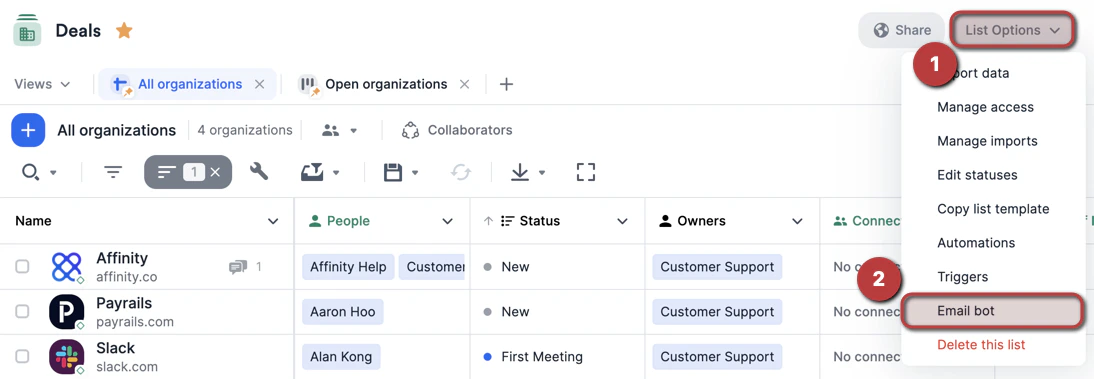The height and width of the screenshot is (379, 1094).
Task: Click the filter lines icon
Action: [113, 172]
